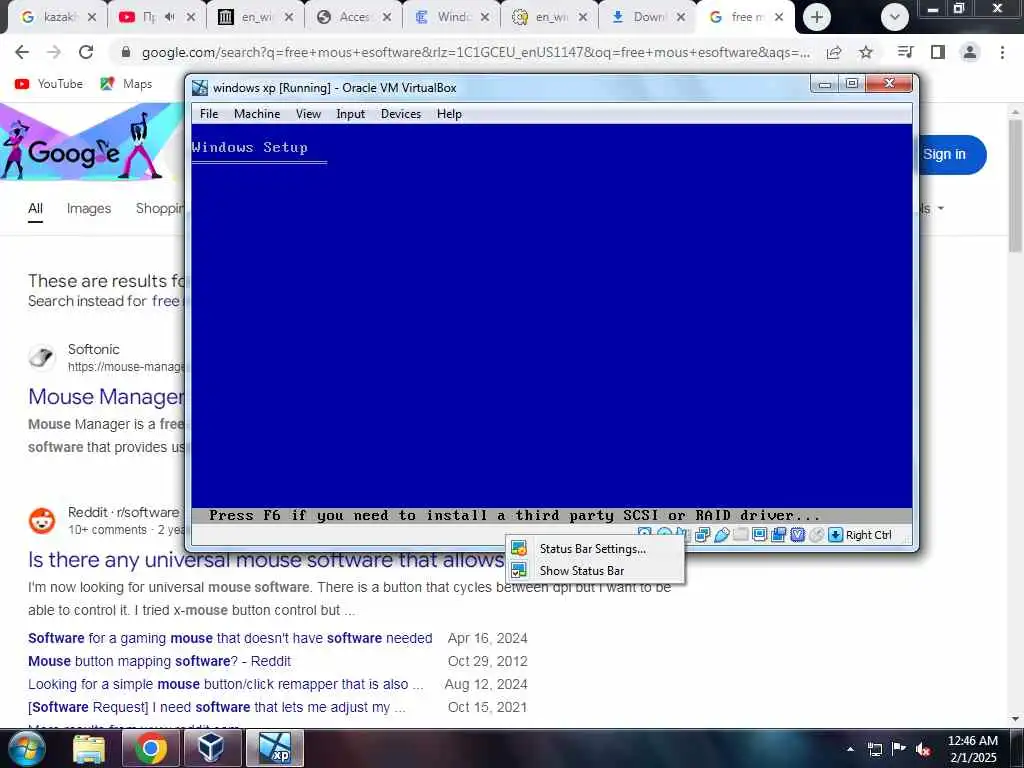Select the Images search filter

coord(89,208)
